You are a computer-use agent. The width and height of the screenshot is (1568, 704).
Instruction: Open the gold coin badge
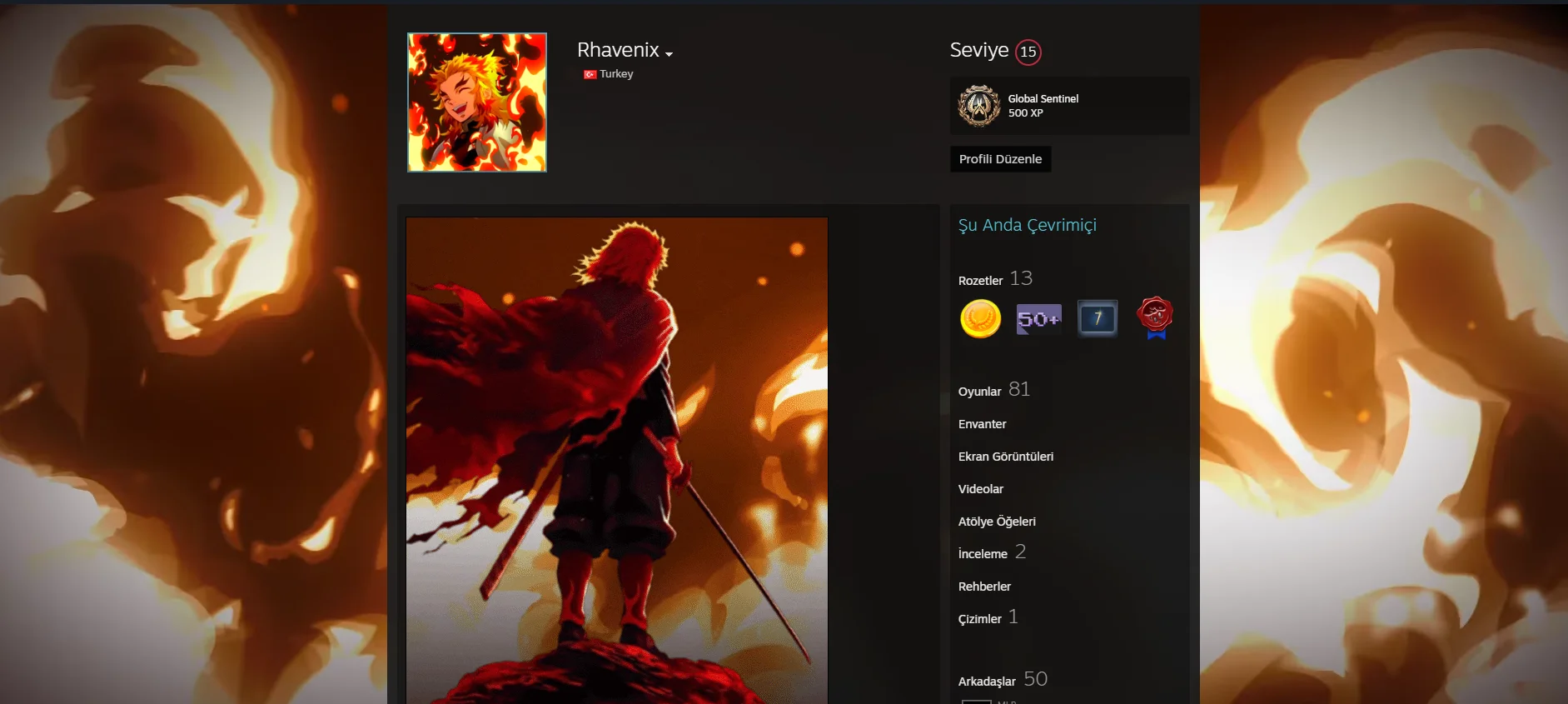pyautogui.click(x=980, y=318)
